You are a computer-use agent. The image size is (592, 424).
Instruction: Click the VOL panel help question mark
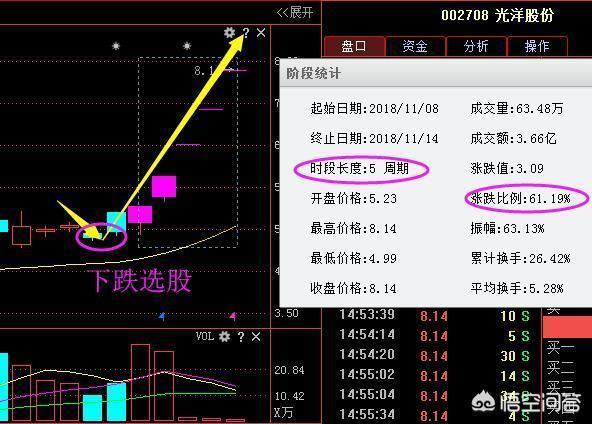pos(241,337)
